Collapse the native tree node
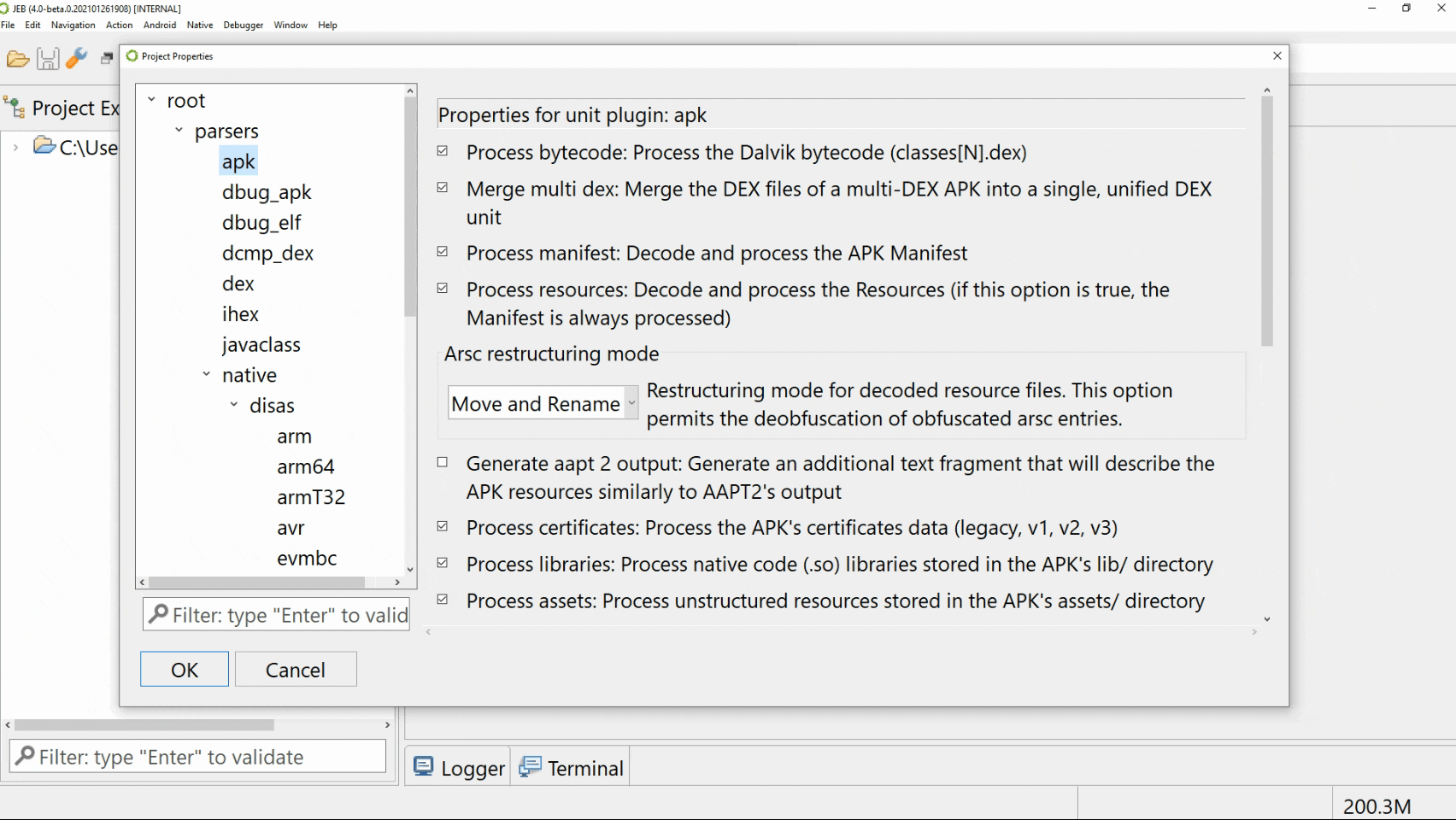Image resolution: width=1456 pixels, height=820 pixels. pos(206,374)
